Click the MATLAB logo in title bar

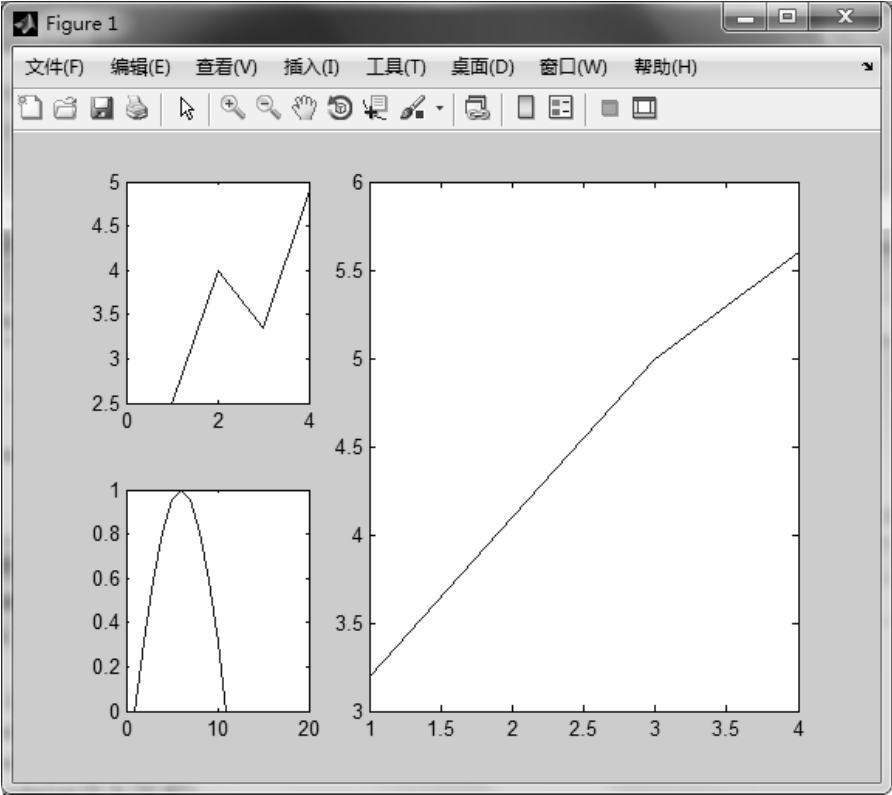(x=25, y=24)
